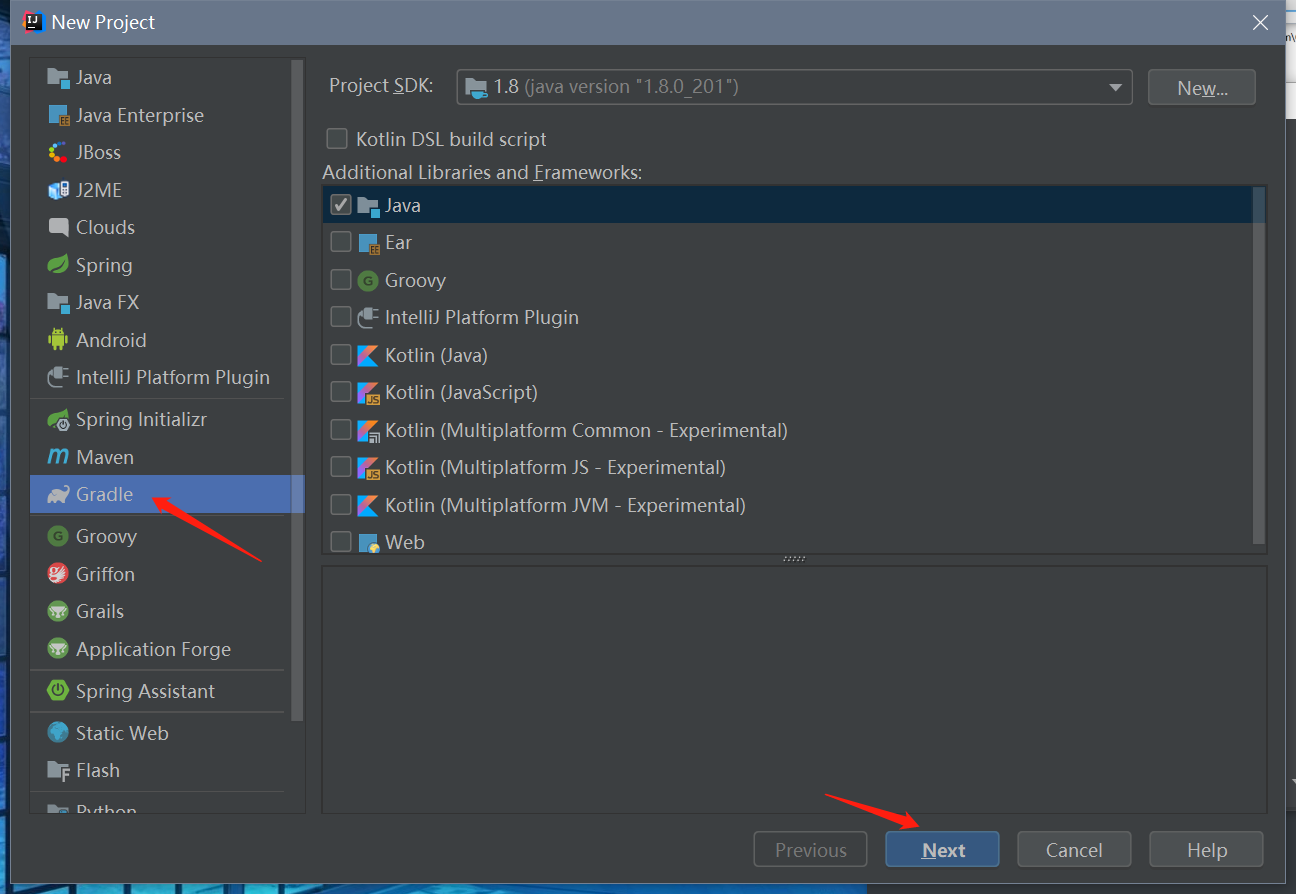Check Kotlin Multiplatform Common Experimental checkbox

tap(341, 430)
